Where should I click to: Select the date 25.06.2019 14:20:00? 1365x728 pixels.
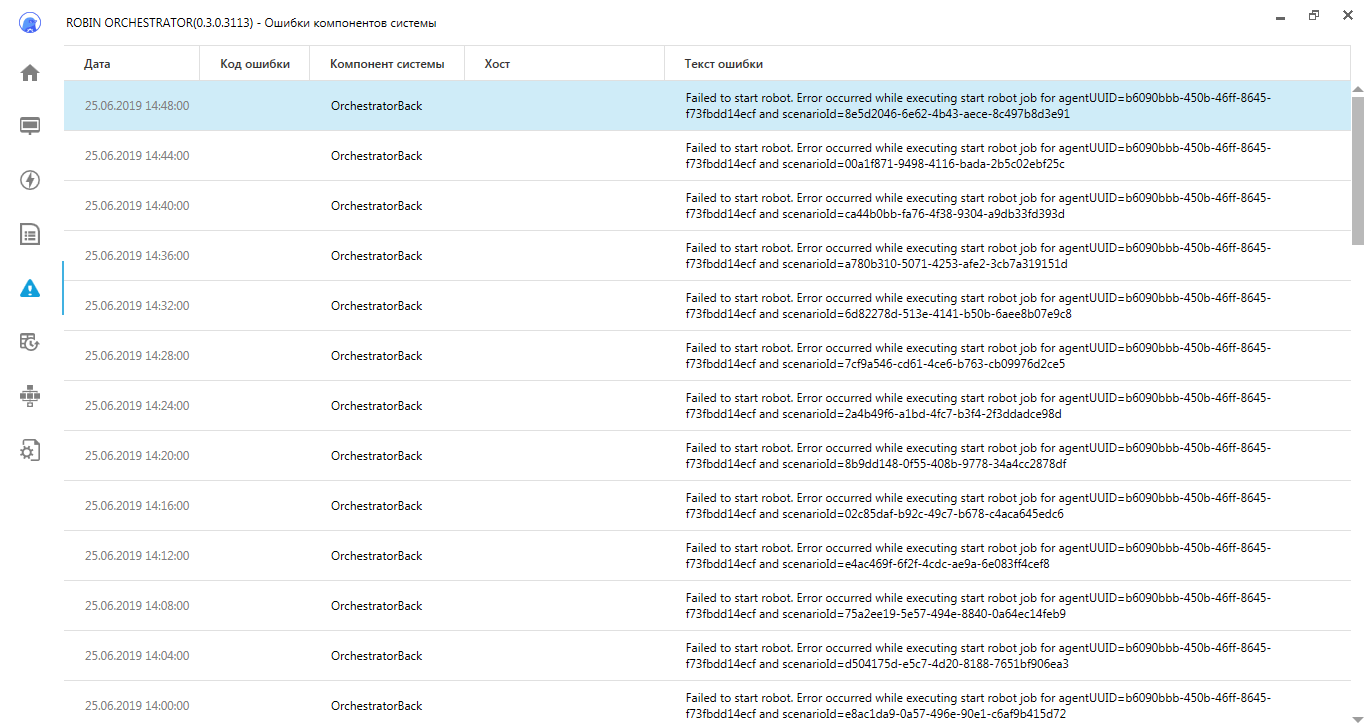(x=137, y=456)
